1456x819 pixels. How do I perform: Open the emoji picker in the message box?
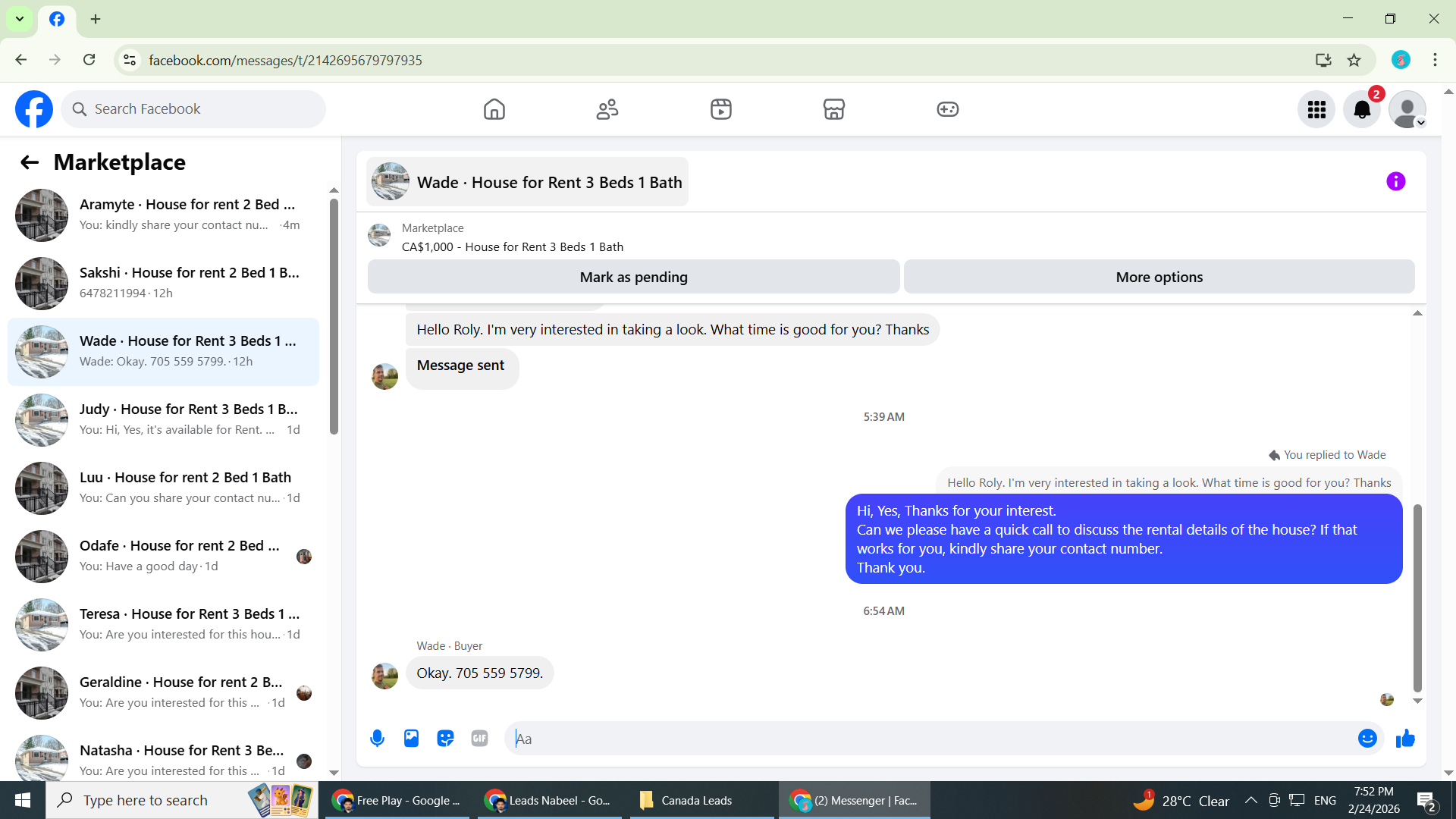tap(1367, 739)
